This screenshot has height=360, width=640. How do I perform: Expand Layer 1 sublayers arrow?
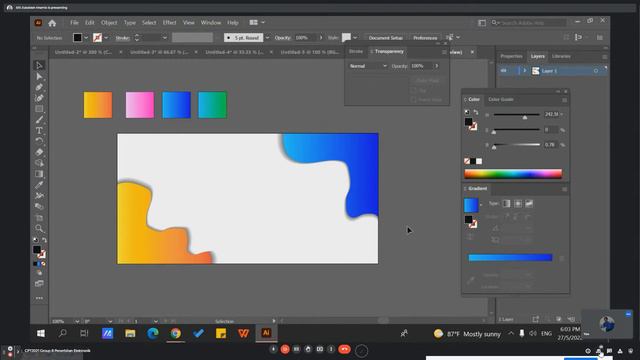(525, 71)
